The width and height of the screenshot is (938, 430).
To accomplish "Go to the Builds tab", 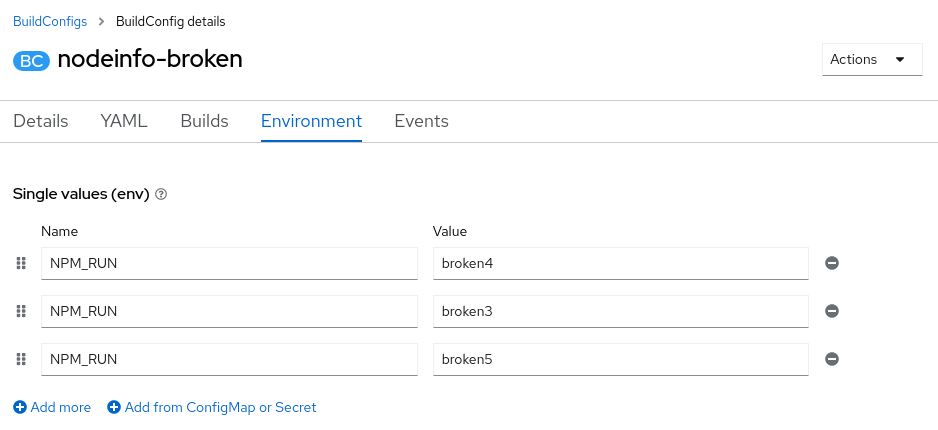I will pos(204,121).
